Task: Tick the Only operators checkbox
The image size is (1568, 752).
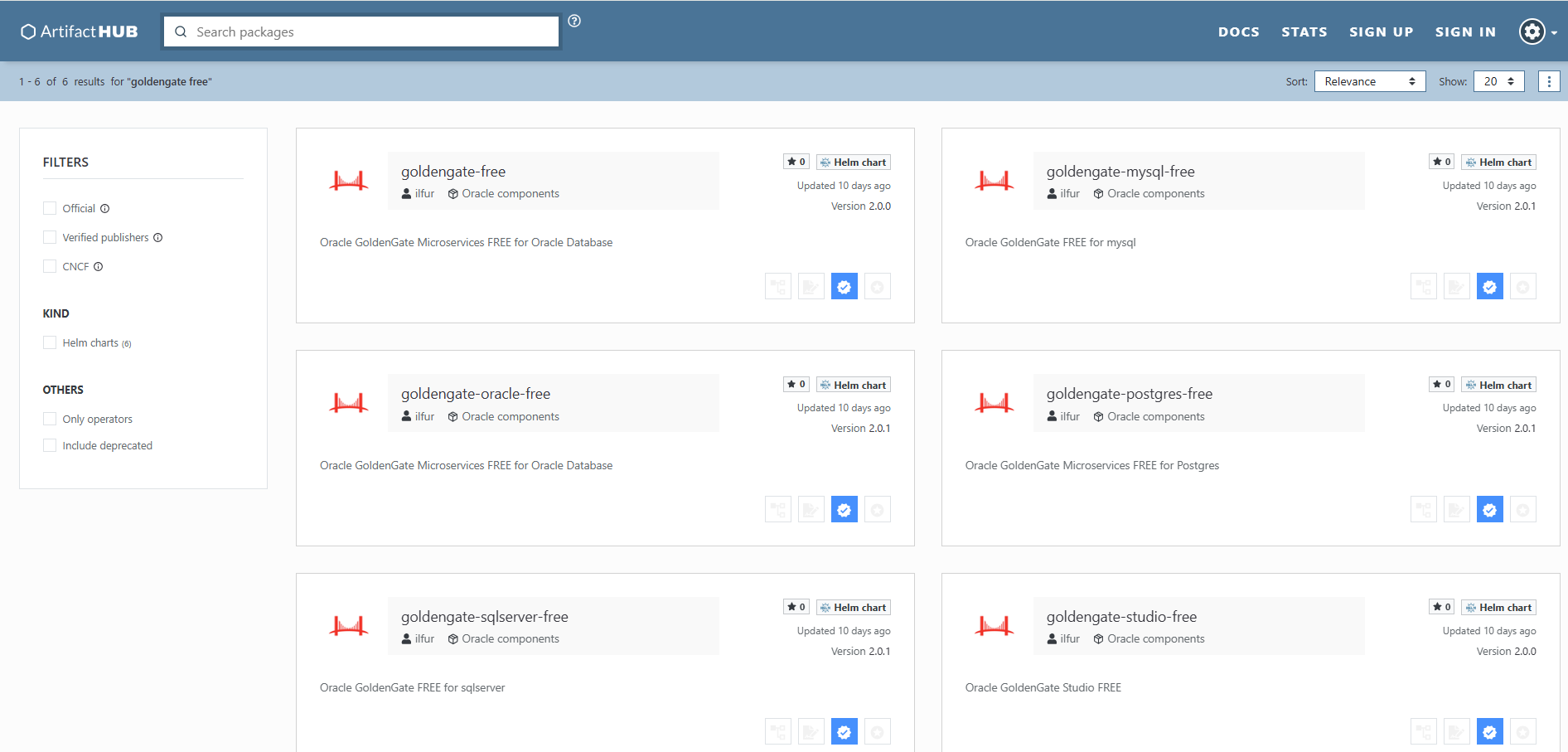Action: tap(50, 419)
